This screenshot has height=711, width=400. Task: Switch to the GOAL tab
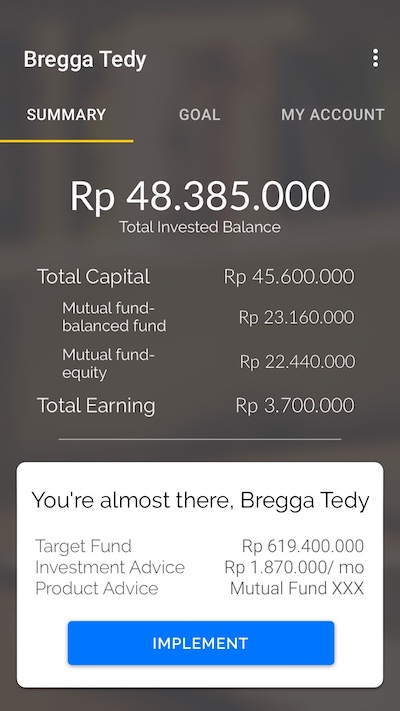point(200,115)
